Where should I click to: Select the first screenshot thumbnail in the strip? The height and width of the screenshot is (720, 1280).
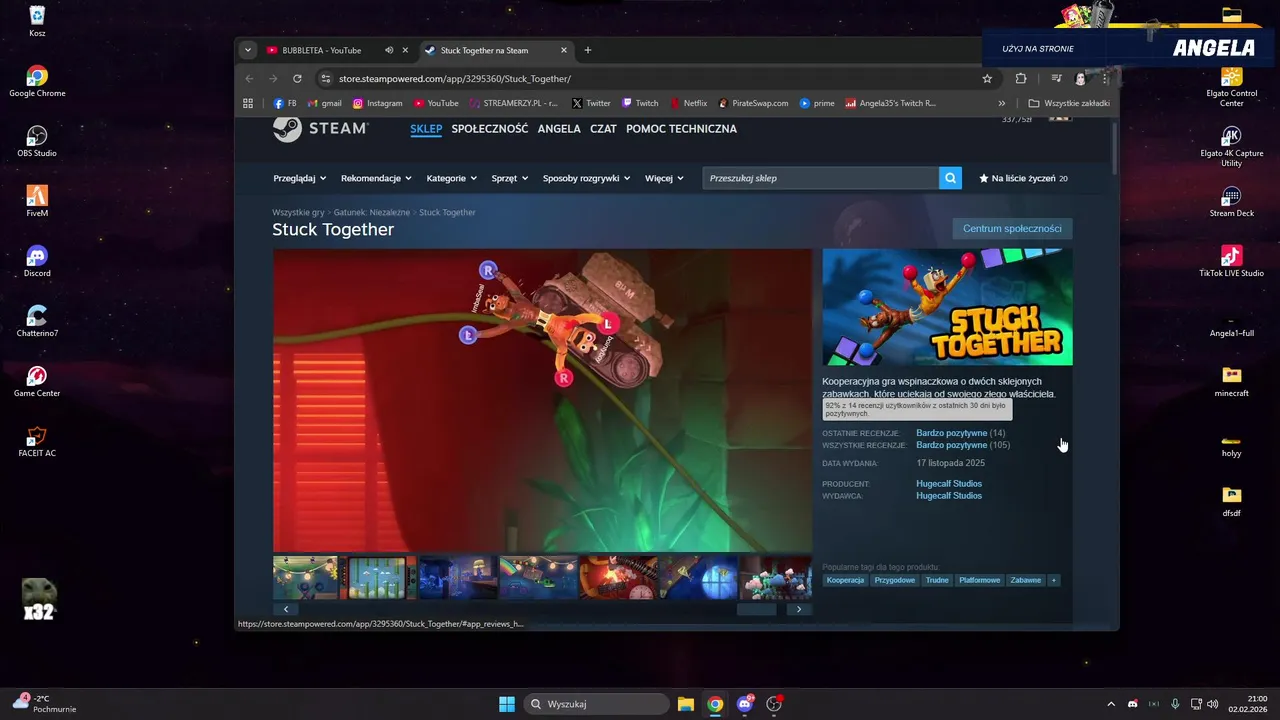[x=305, y=578]
